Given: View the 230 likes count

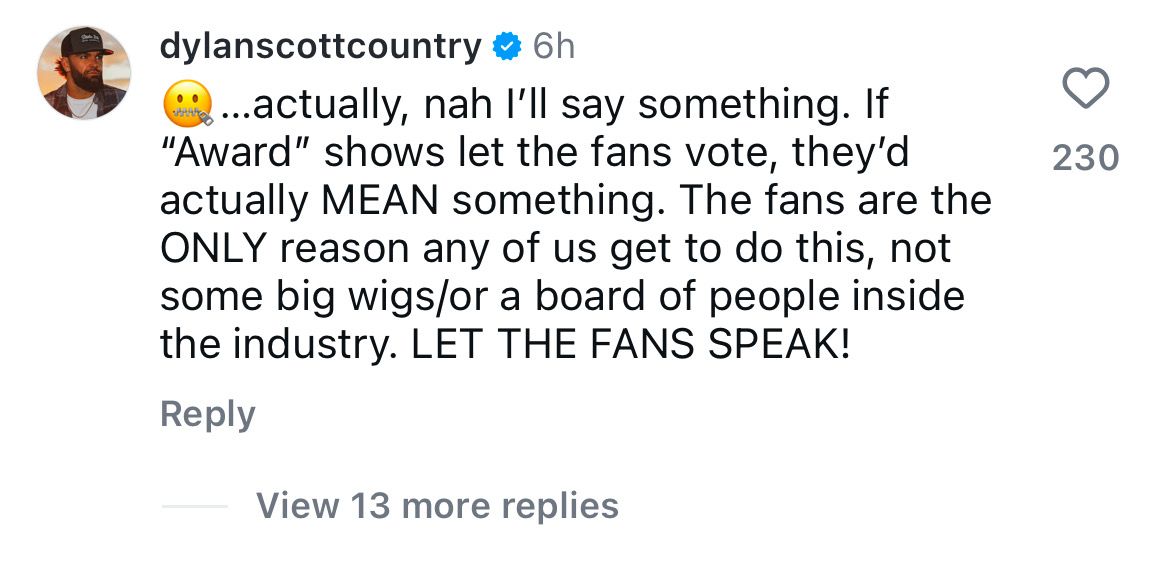Looking at the screenshot, I should pyautogui.click(x=1085, y=157).
